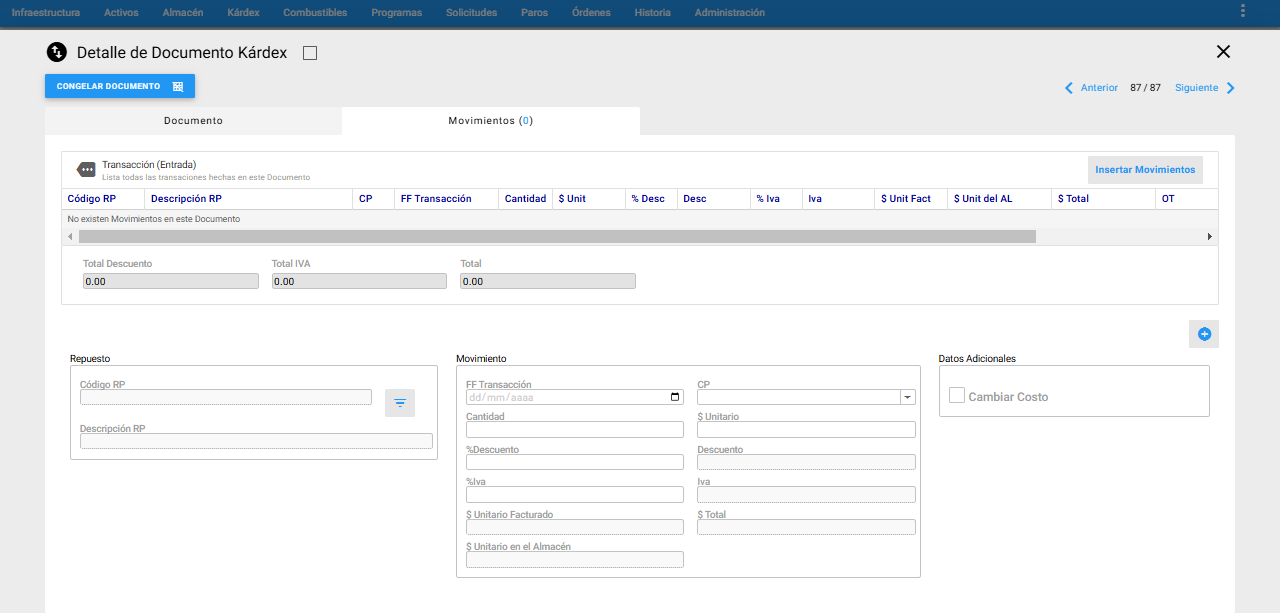
Task: Click the Descripción RP field
Action: pos(256,441)
